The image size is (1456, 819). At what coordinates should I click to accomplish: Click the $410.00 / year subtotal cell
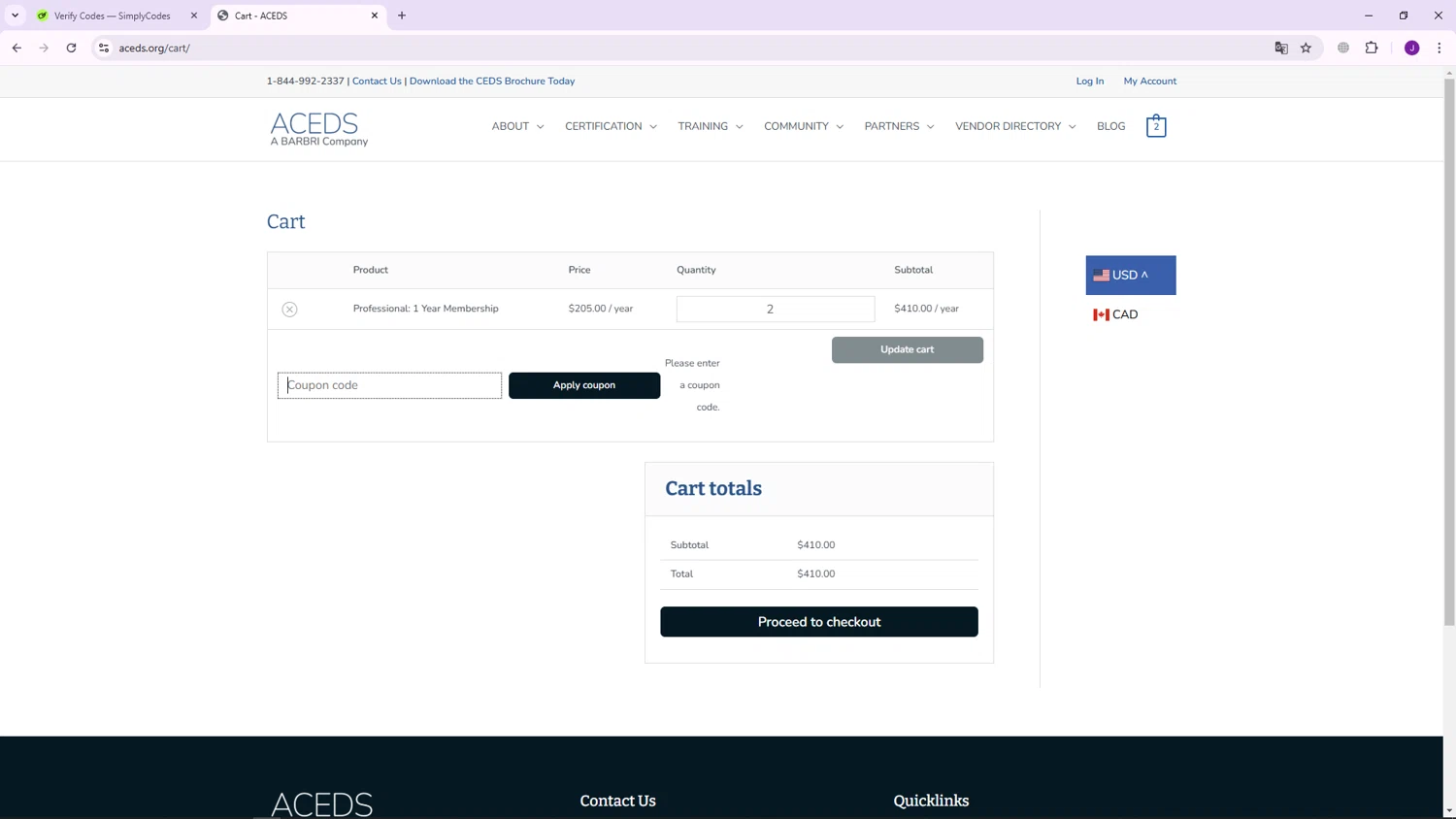927,309
